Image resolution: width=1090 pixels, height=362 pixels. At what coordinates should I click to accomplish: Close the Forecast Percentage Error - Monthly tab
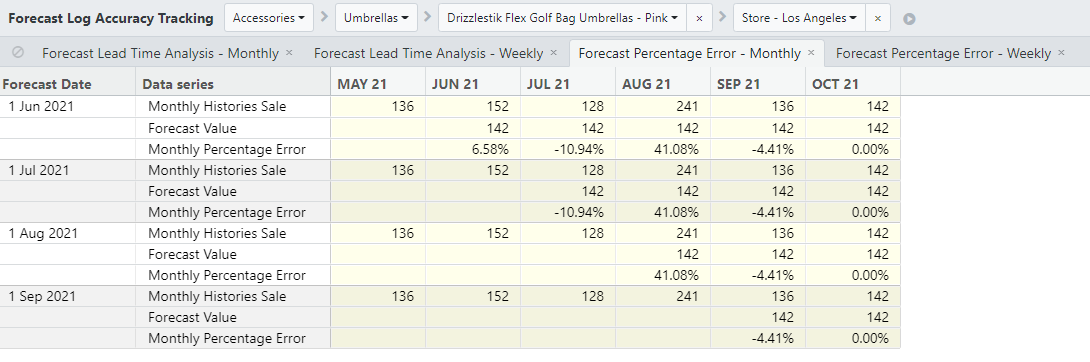[x=811, y=53]
